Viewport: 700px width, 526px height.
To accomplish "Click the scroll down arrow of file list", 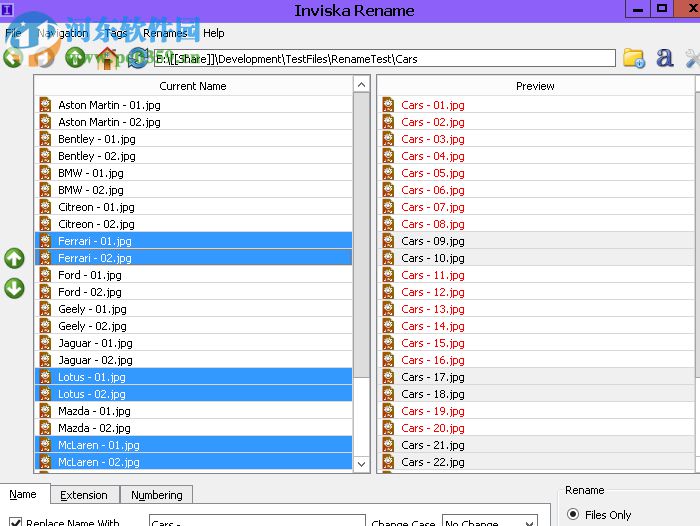I will pos(362,464).
